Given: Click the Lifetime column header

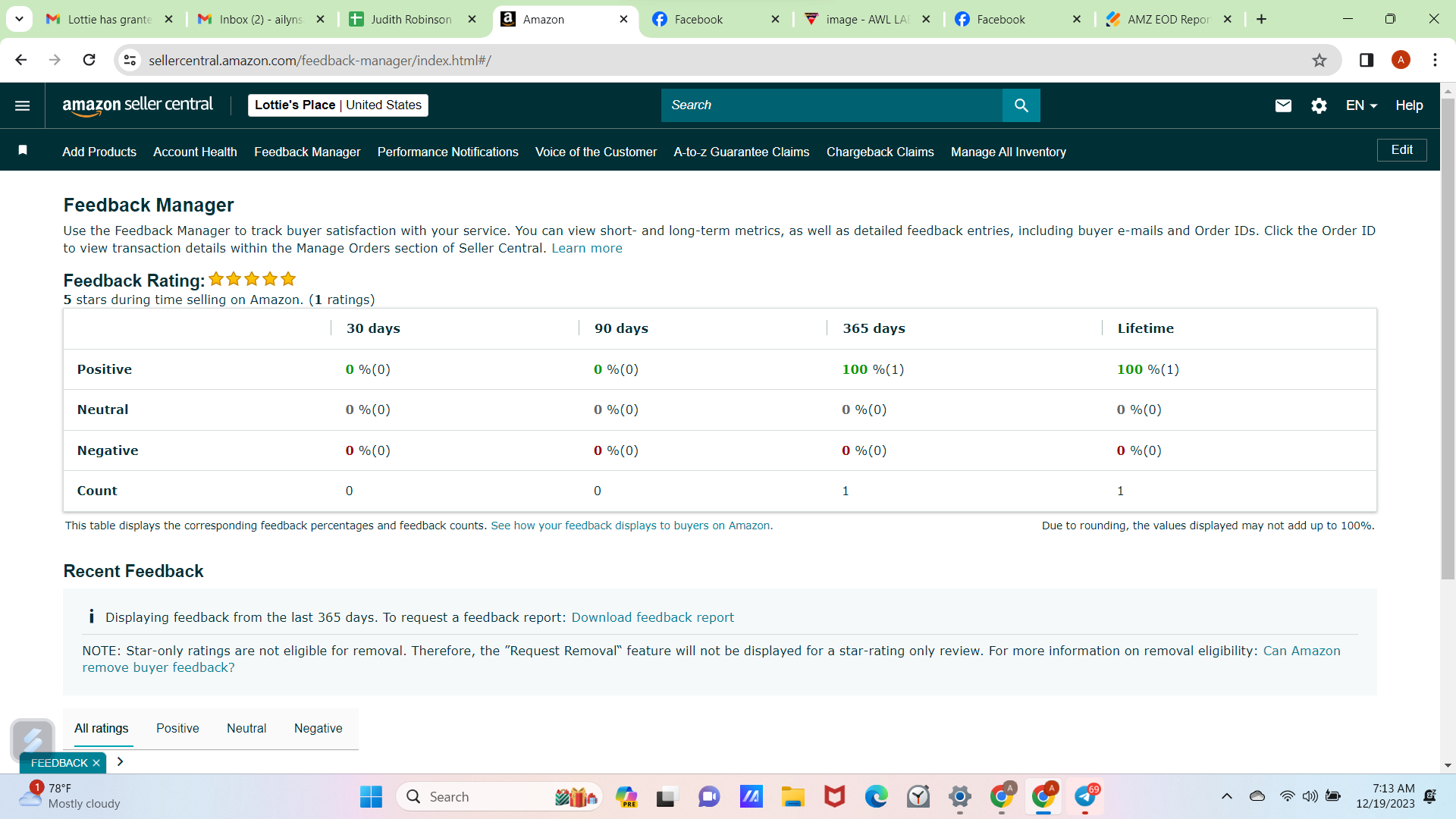Looking at the screenshot, I should 1145,328.
